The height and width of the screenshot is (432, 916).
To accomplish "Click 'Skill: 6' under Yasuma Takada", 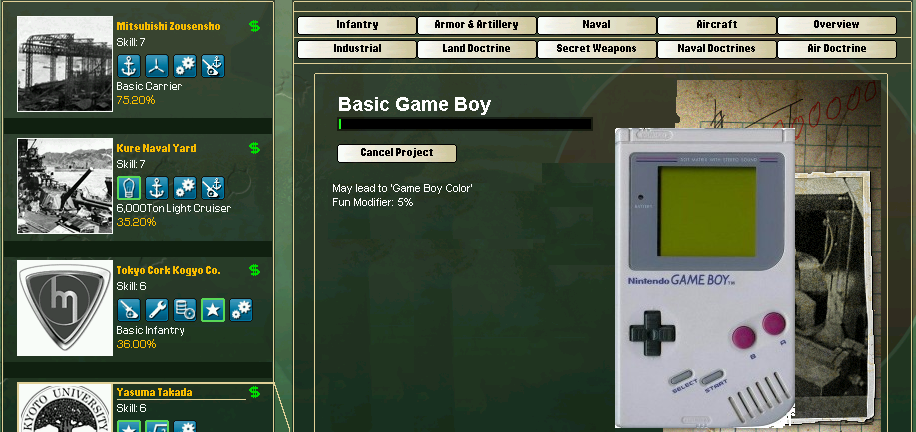I will [x=131, y=408].
